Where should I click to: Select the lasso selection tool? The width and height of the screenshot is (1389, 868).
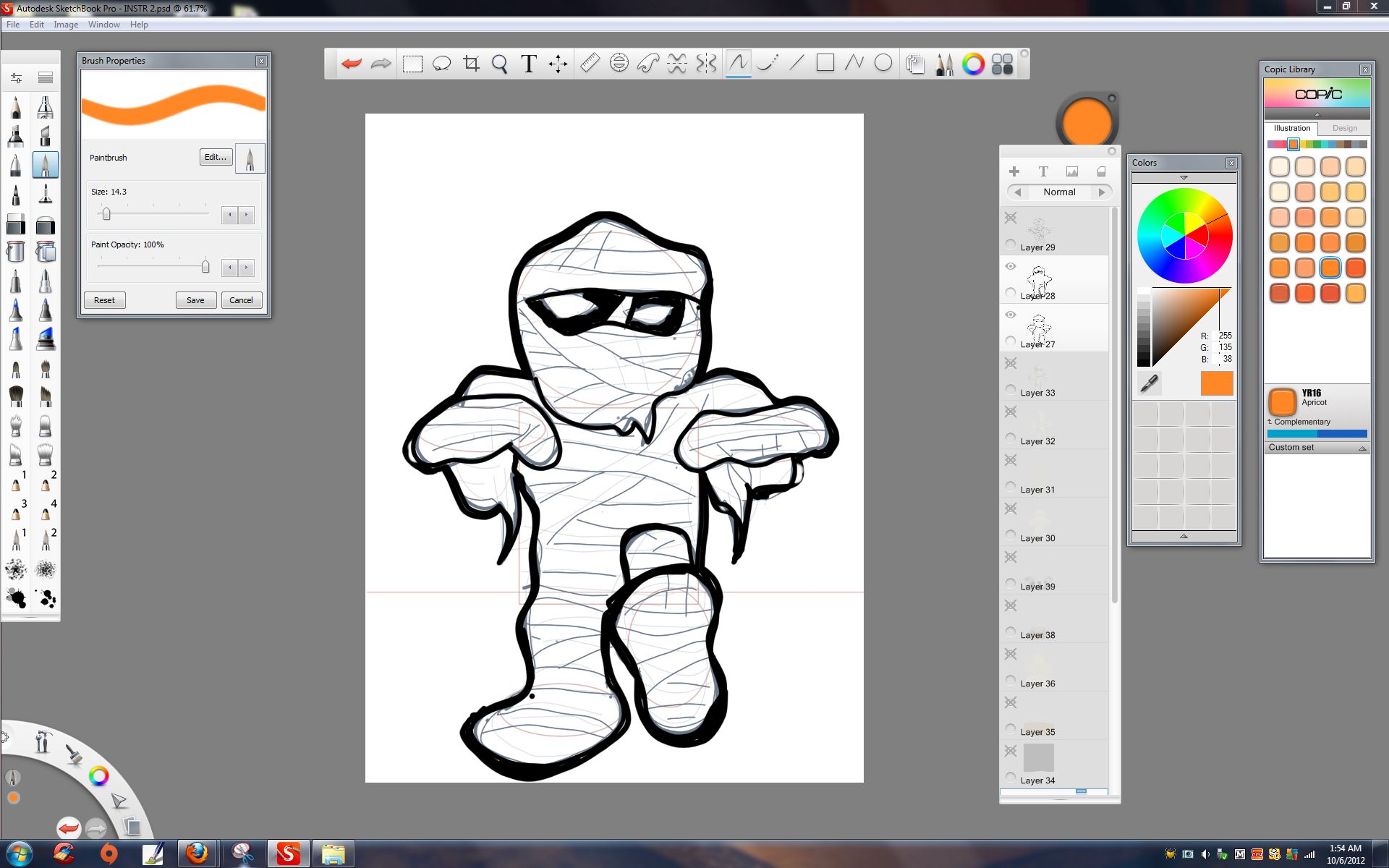[441, 64]
